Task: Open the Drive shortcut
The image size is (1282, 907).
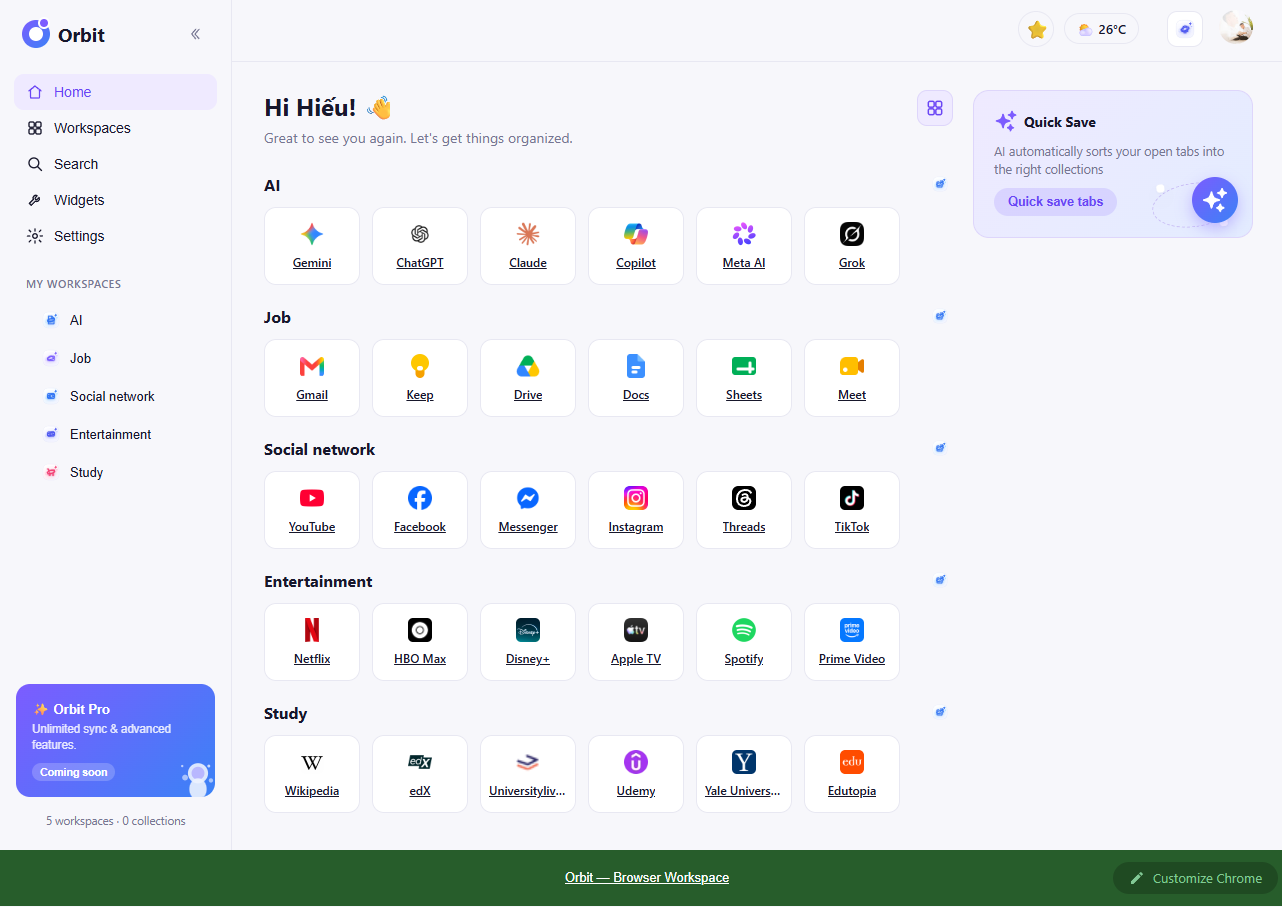Action: pos(528,378)
